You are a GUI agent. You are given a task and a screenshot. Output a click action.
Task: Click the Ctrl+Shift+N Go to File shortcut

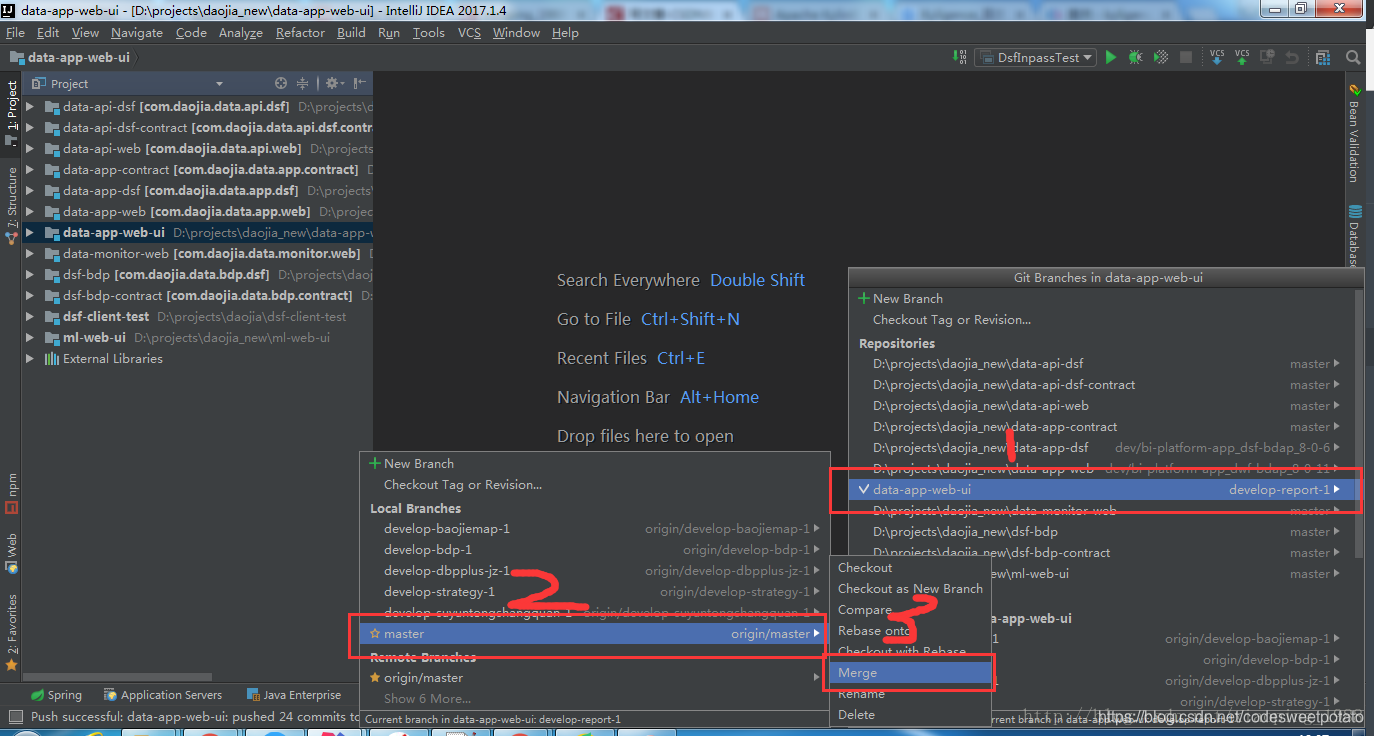[691, 320]
